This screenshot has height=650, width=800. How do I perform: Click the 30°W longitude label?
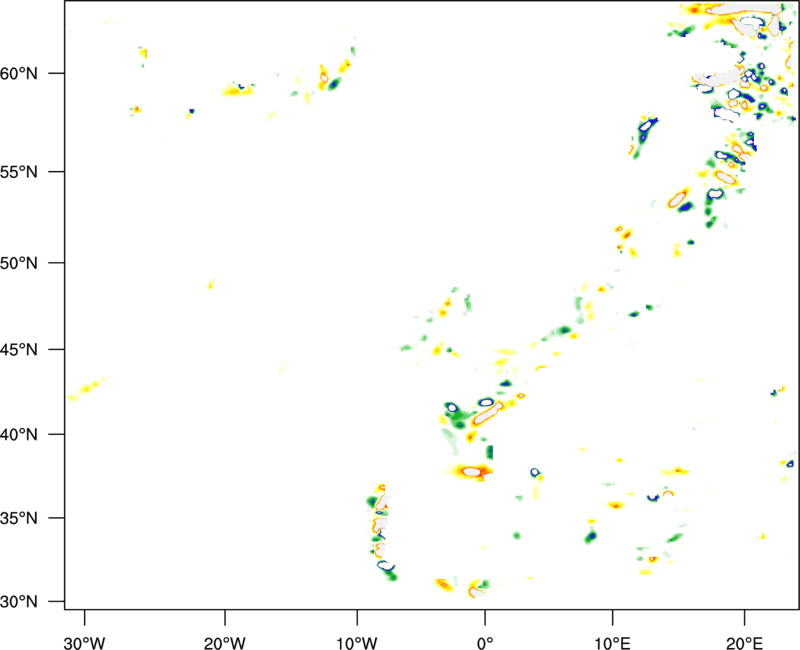(x=84, y=643)
